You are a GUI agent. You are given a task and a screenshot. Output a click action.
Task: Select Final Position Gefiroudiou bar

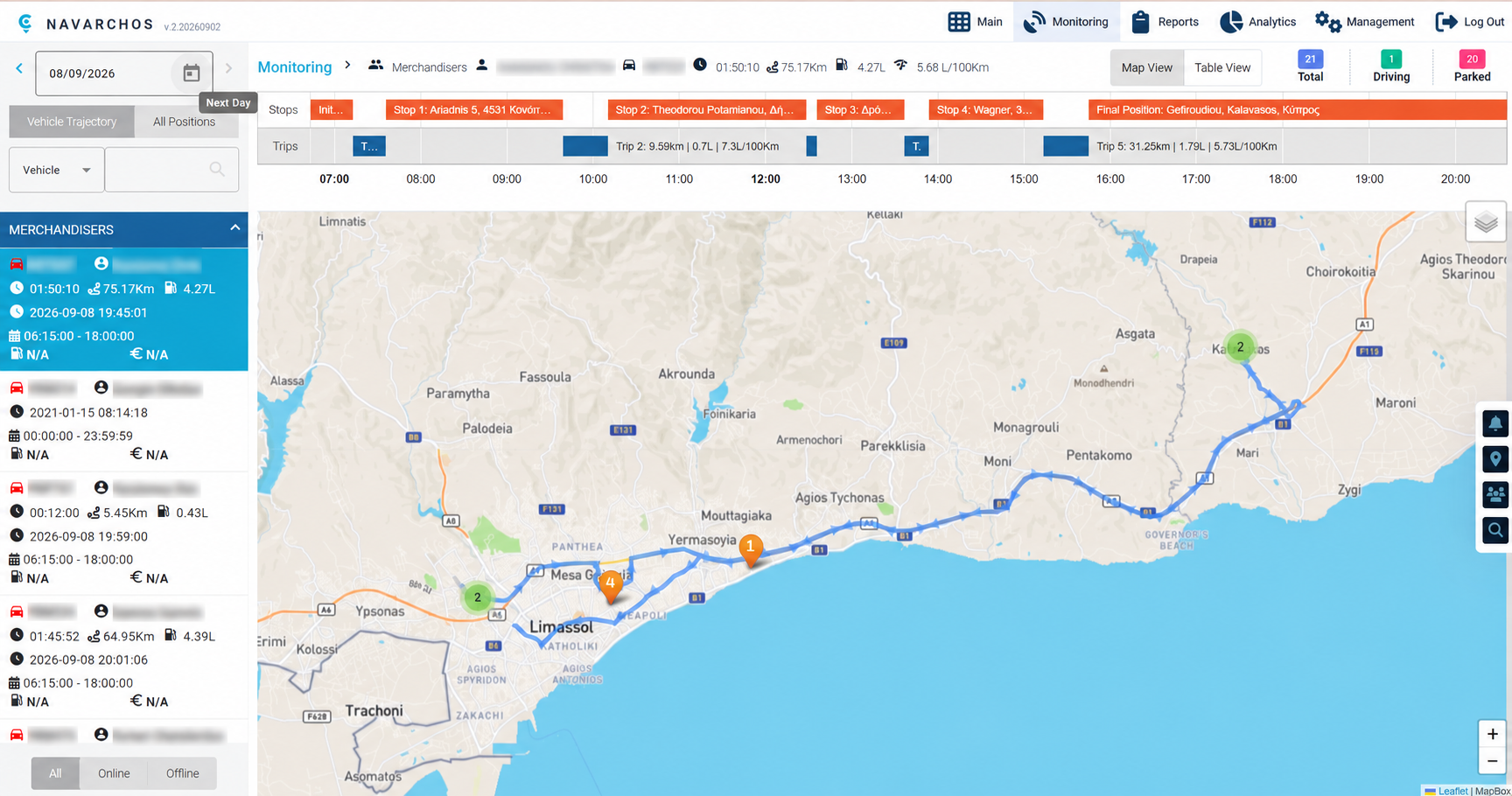1298,110
